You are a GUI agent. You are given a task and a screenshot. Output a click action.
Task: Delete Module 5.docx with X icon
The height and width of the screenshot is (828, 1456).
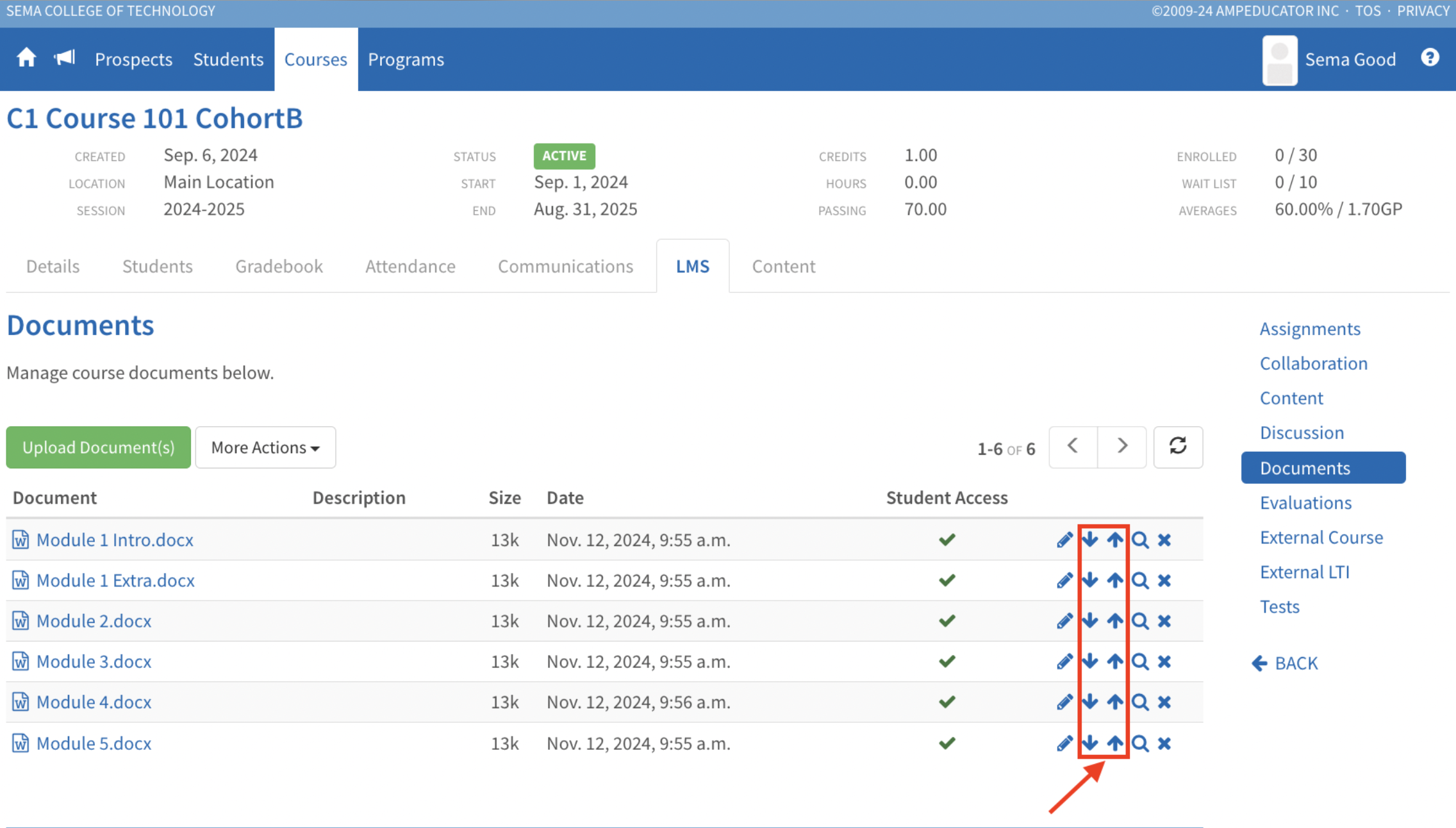1164,743
